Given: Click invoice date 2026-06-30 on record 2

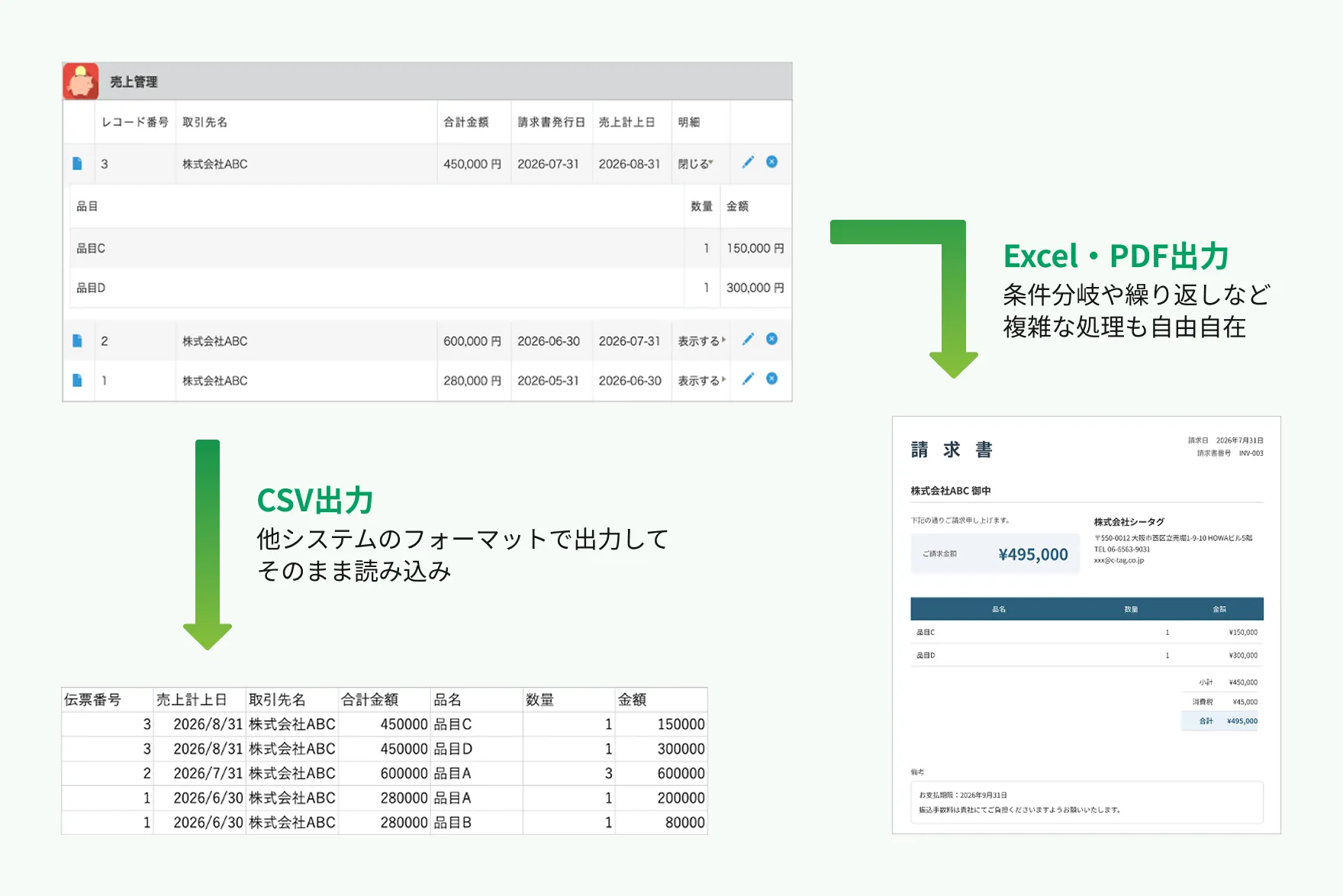Looking at the screenshot, I should point(549,341).
